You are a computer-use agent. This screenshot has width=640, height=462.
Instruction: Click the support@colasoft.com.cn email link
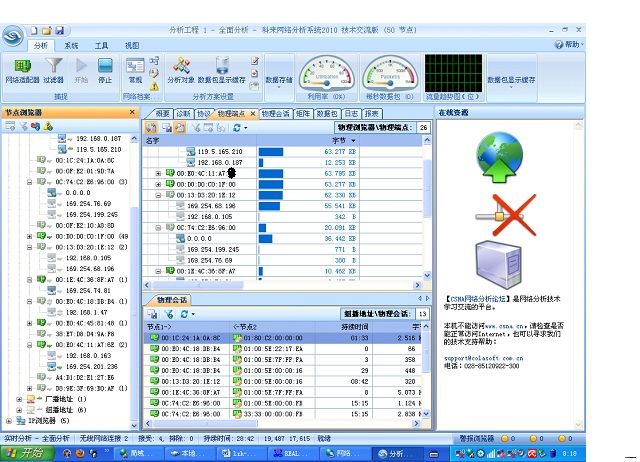pyautogui.click(x=483, y=358)
